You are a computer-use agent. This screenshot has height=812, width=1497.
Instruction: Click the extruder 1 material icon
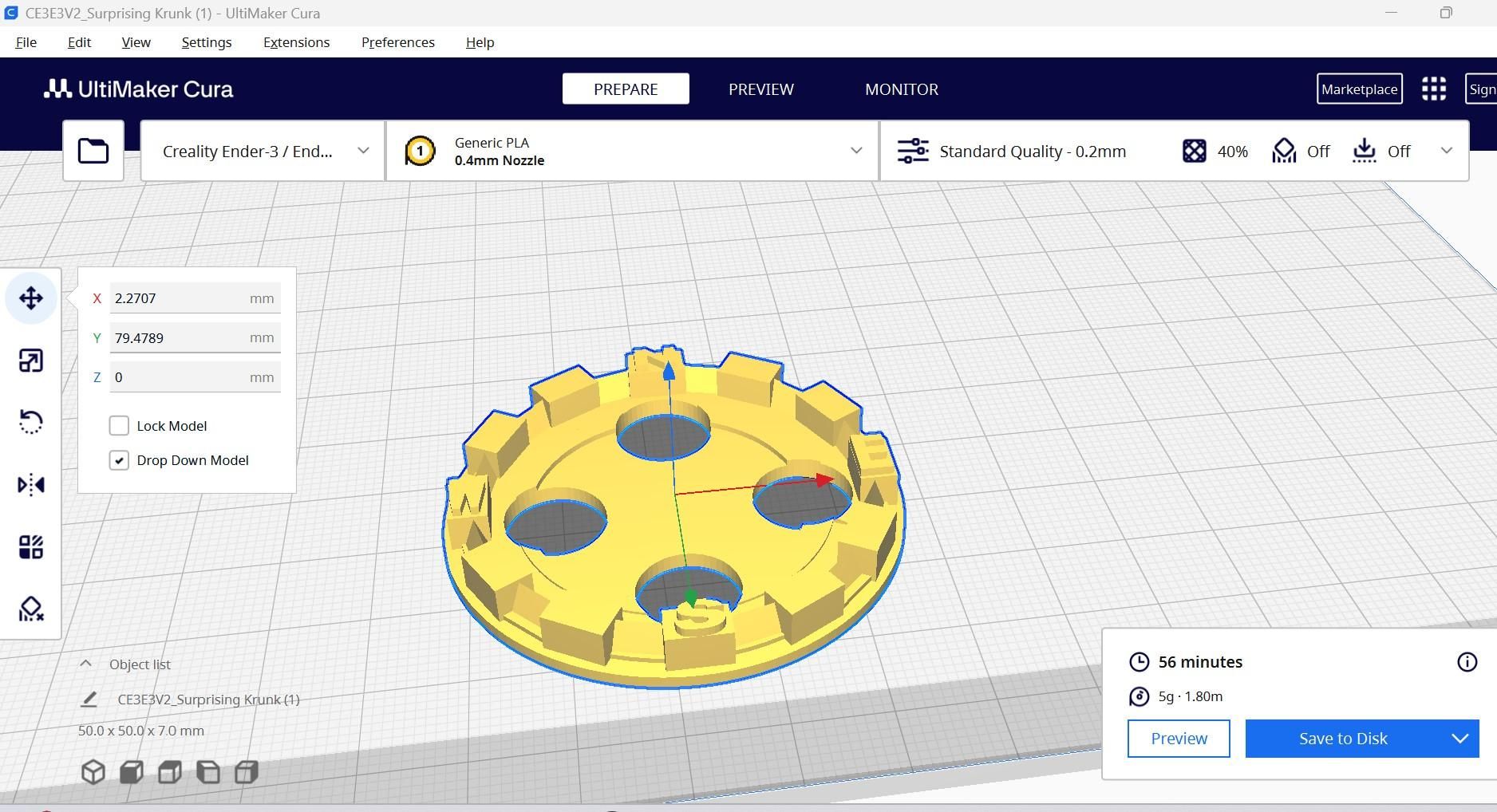[x=420, y=151]
